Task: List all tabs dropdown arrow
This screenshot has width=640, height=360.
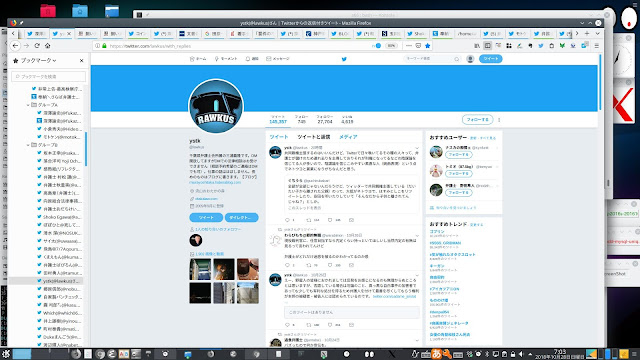Action: (598, 33)
